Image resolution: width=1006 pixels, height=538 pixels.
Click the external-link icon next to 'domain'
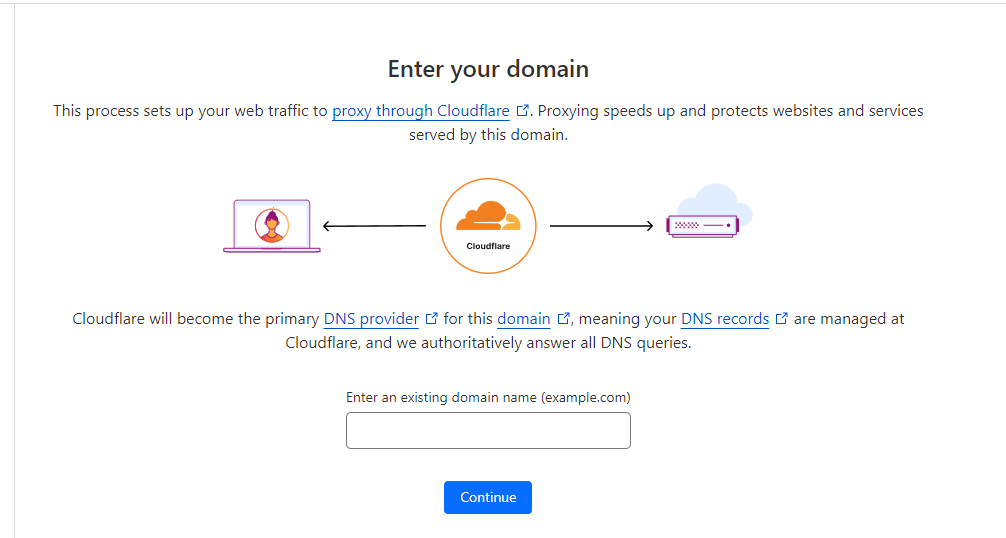(x=563, y=318)
